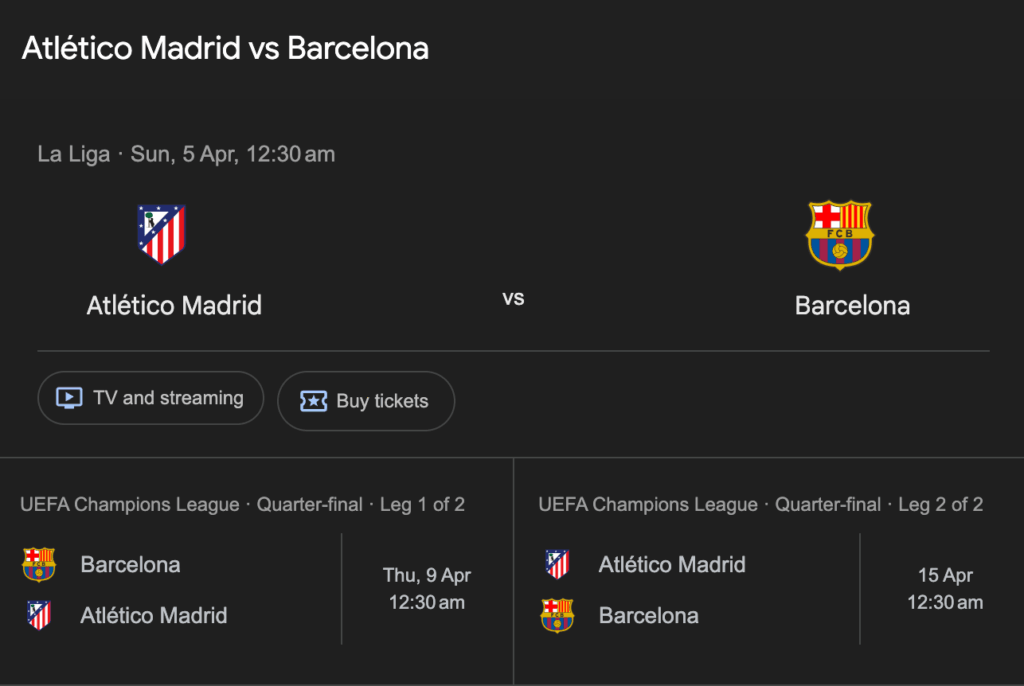Click the Atlético Madrid badge in the Leg 2 fixture
This screenshot has width=1024, height=686.
pyautogui.click(x=557, y=564)
